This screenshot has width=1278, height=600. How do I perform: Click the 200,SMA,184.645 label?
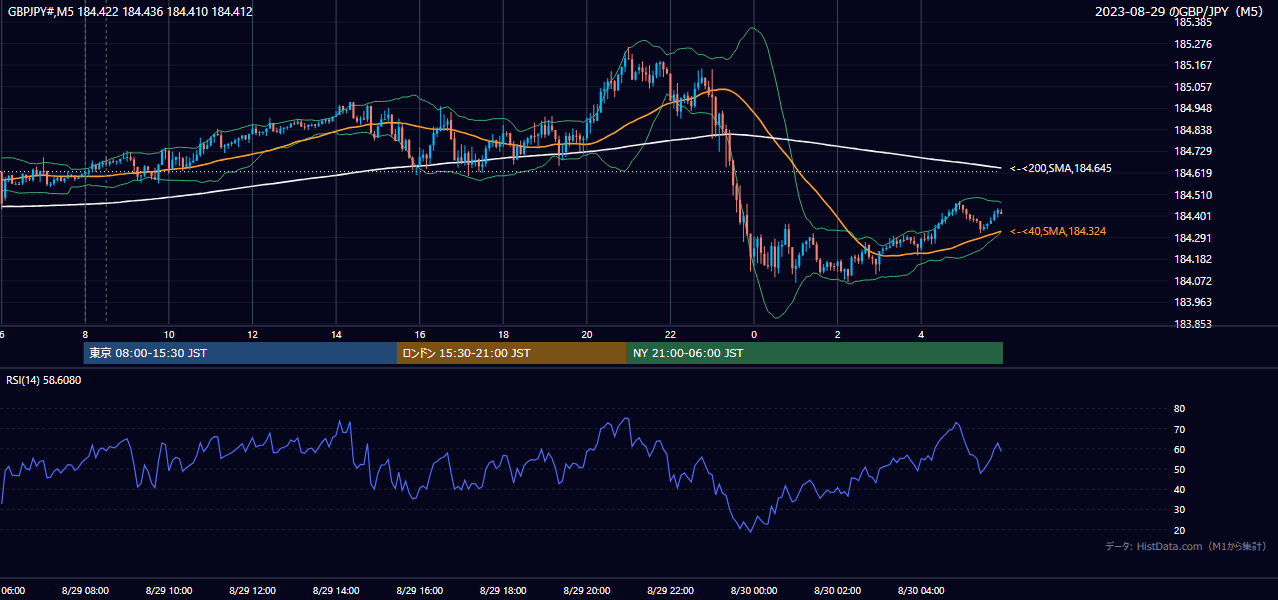coord(1061,169)
